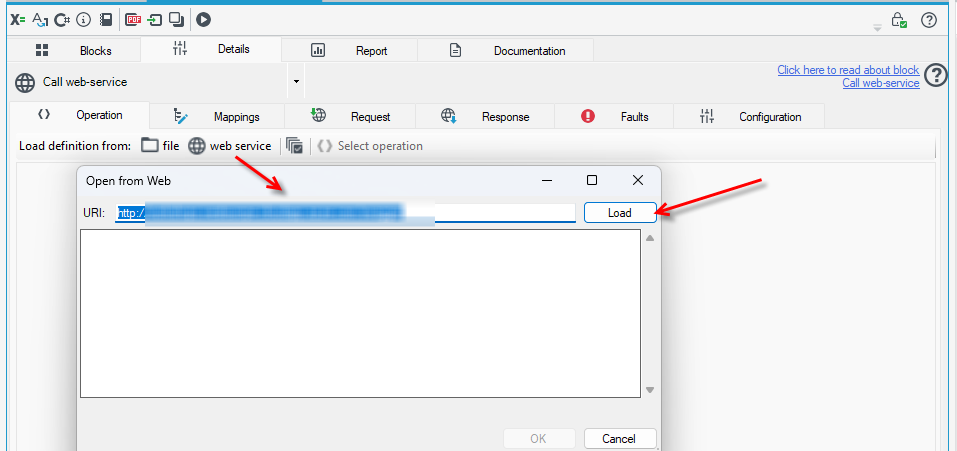
Task: Click the notebook toolbar icon
Action: click(x=106, y=20)
